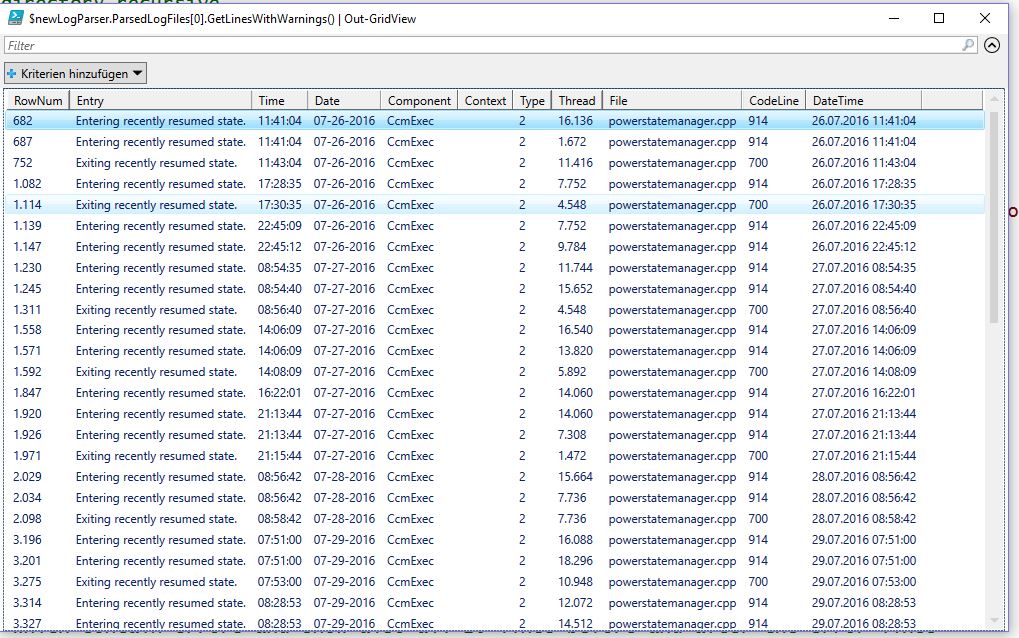Click Thread cell '12.072'
The height and width of the screenshot is (638, 1019).
(x=575, y=603)
